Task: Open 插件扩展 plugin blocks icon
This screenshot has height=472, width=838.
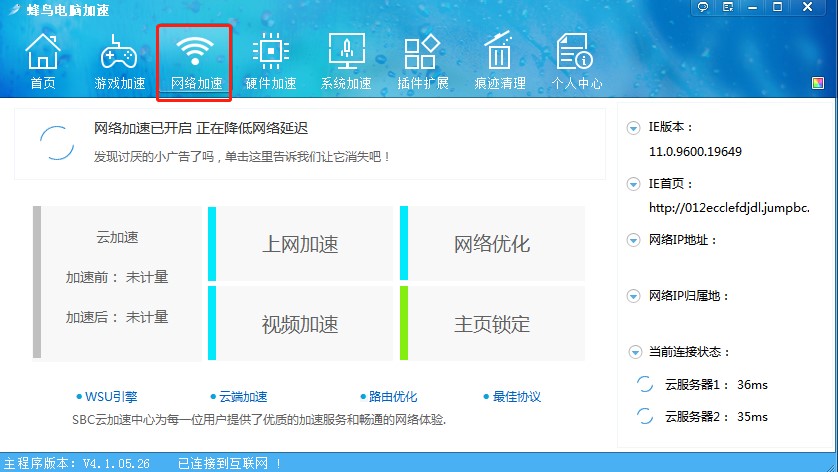Action: pyautogui.click(x=422, y=52)
